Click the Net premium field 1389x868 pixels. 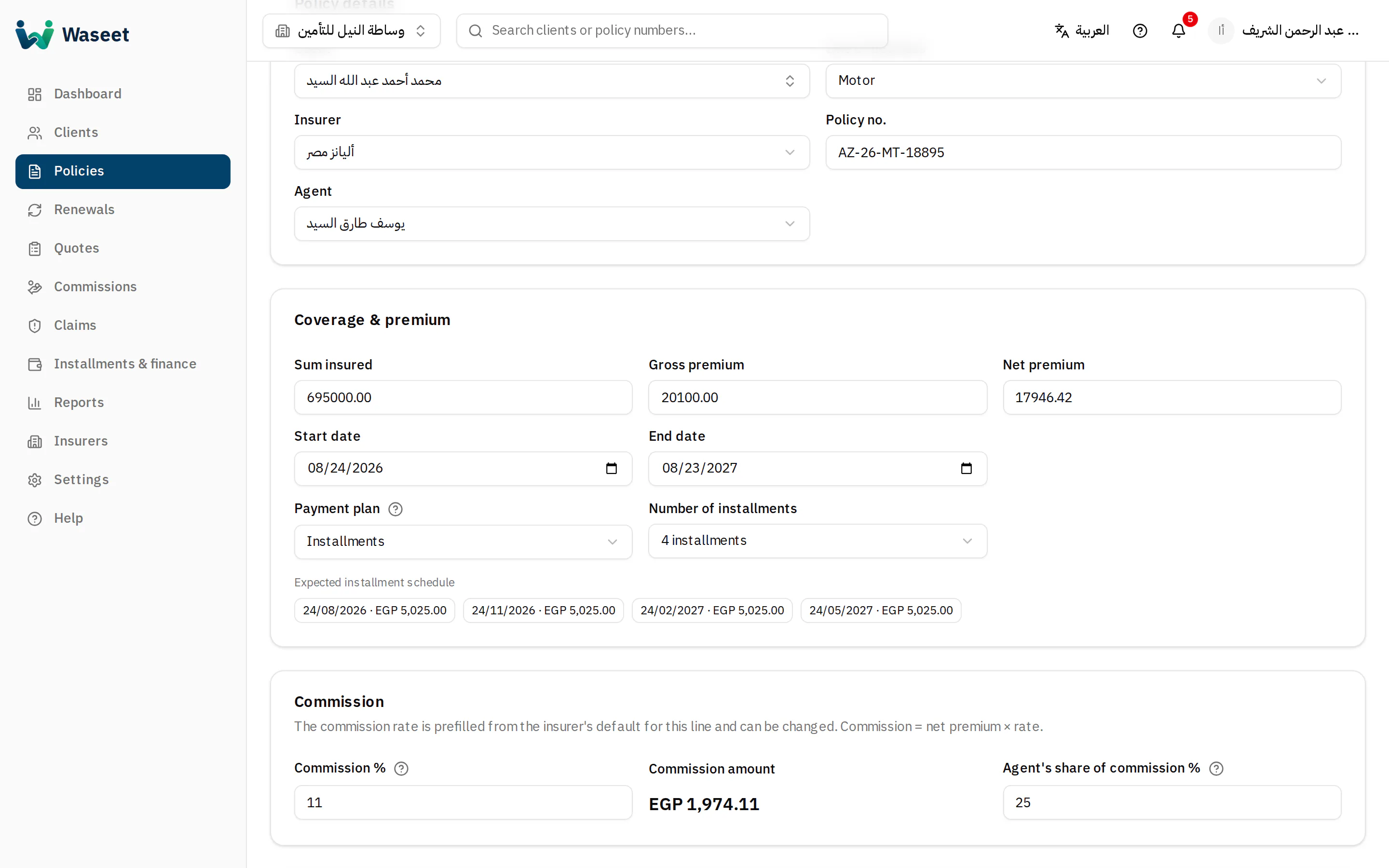tap(1171, 397)
